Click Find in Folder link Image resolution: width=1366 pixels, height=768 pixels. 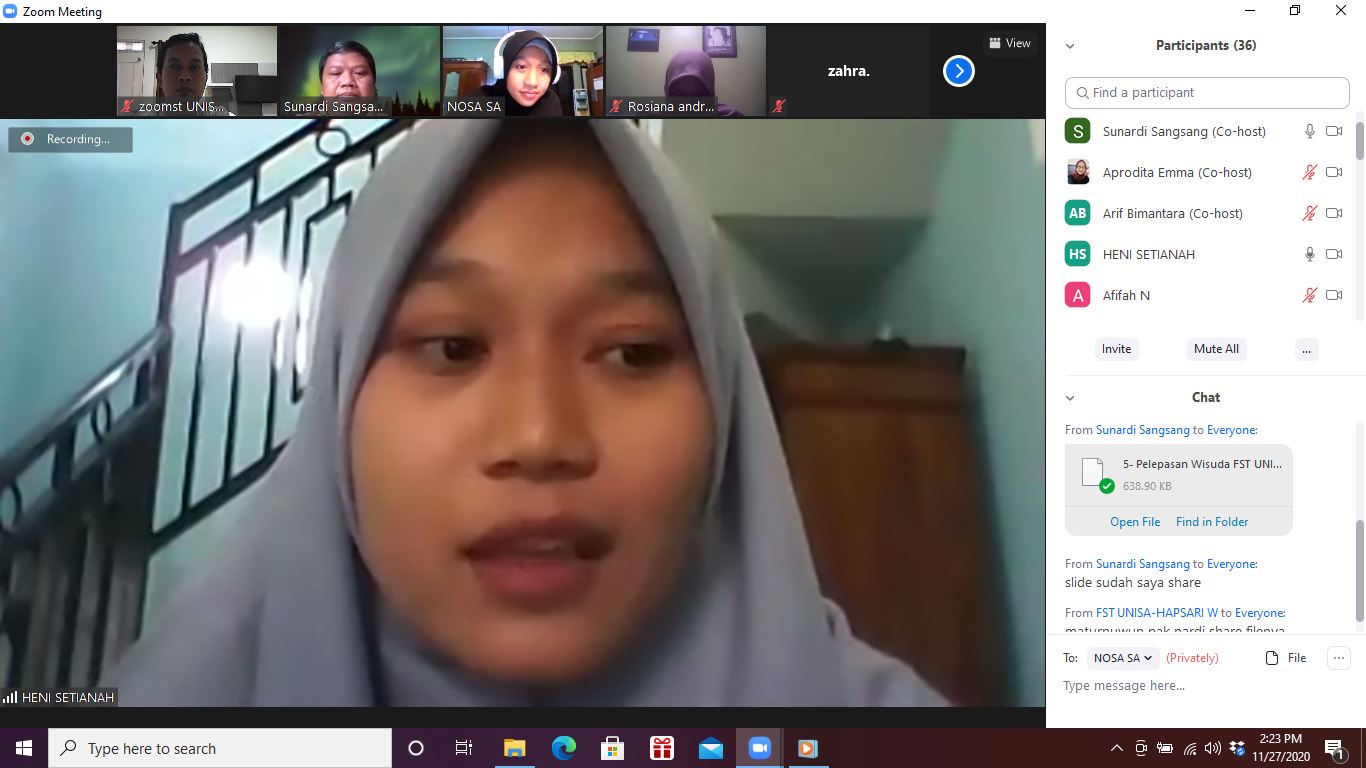tap(1212, 522)
